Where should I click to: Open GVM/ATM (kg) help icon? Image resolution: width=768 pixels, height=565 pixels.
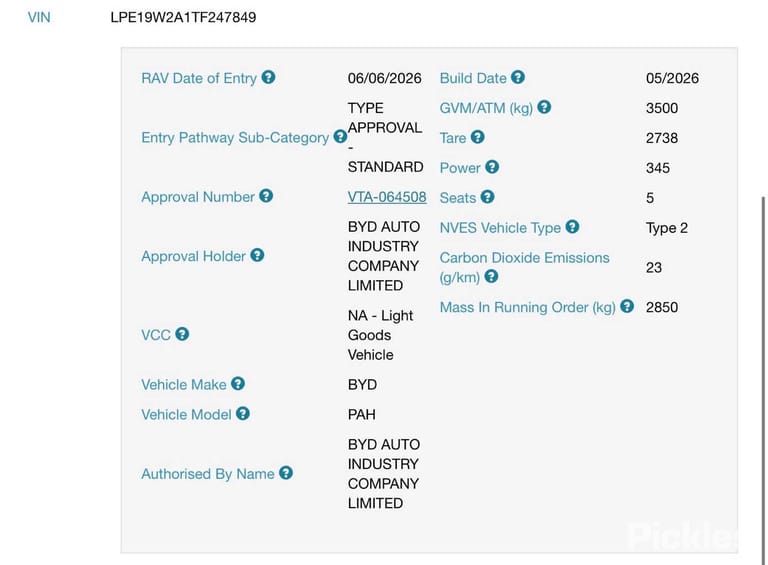pos(544,107)
